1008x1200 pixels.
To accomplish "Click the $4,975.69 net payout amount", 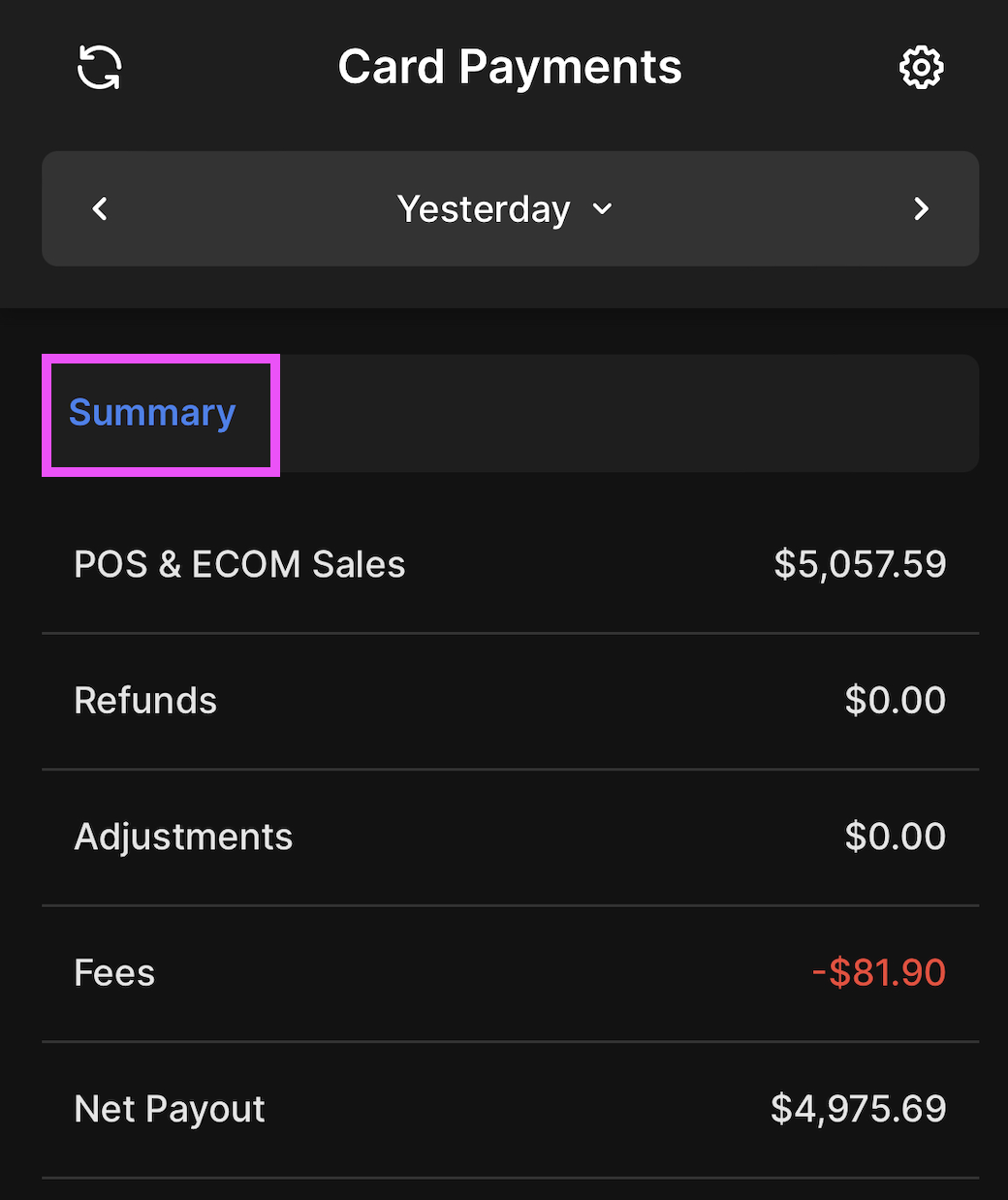I will point(858,1109).
